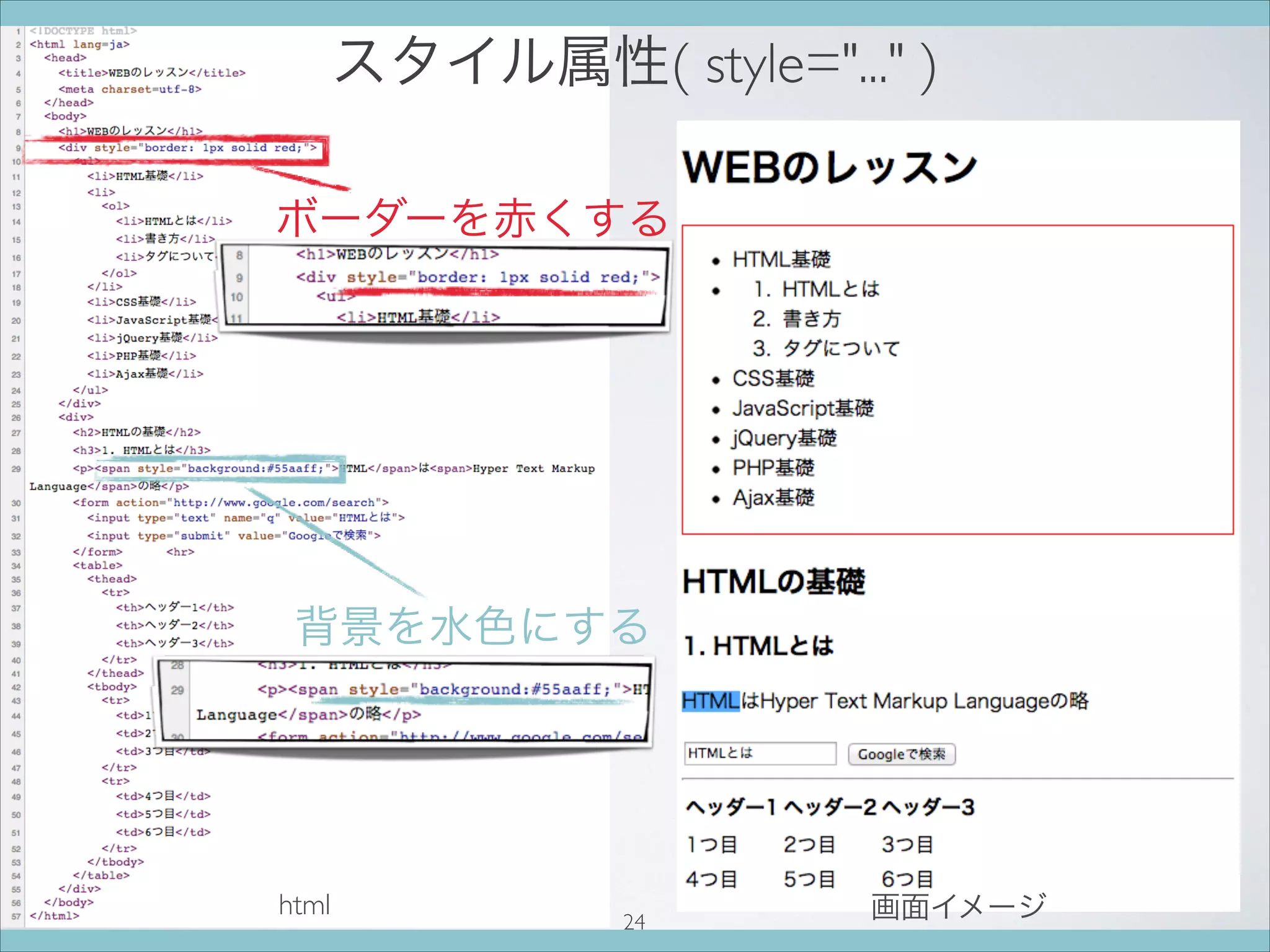Click table cell '1つ目'
The image size is (1270, 952).
[x=711, y=844]
